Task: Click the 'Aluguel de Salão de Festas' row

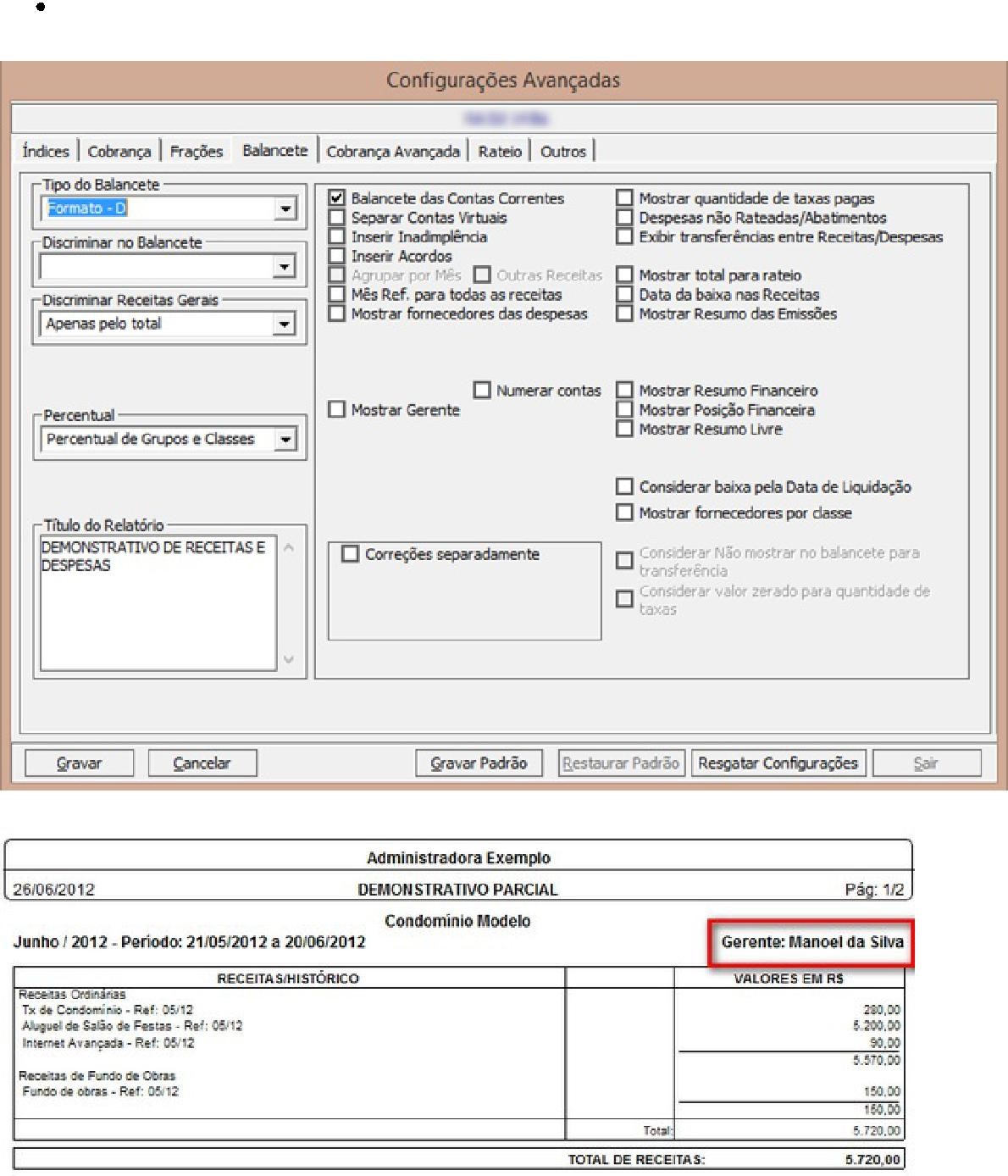Action: [x=132, y=1026]
